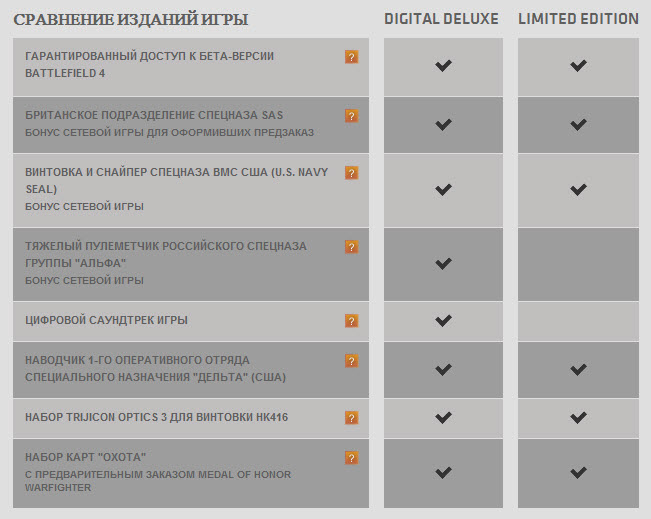
Task: Click help icon for Russian Alpha group row
Action: click(x=351, y=247)
